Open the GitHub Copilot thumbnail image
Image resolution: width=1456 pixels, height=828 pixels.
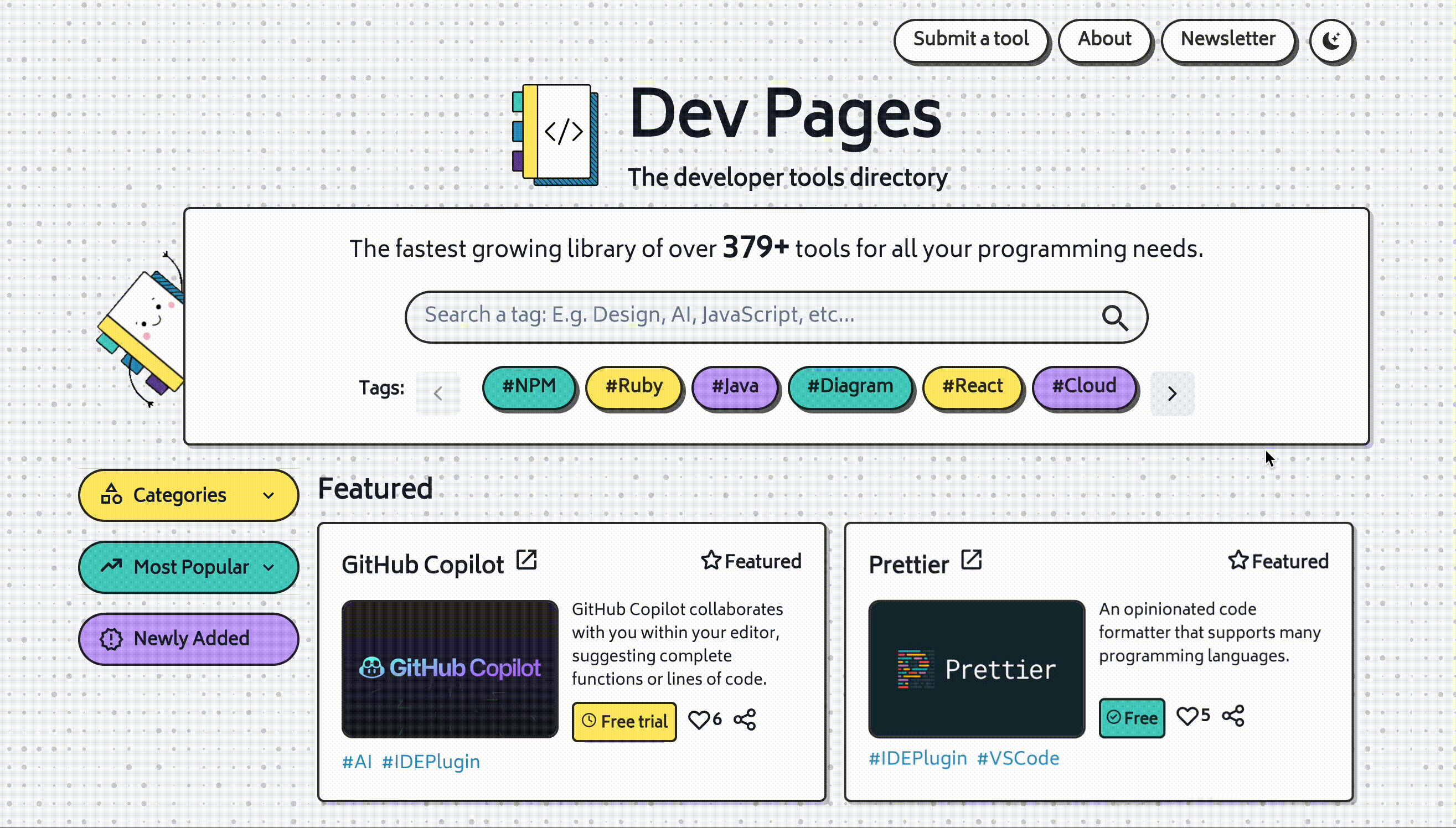coord(450,669)
